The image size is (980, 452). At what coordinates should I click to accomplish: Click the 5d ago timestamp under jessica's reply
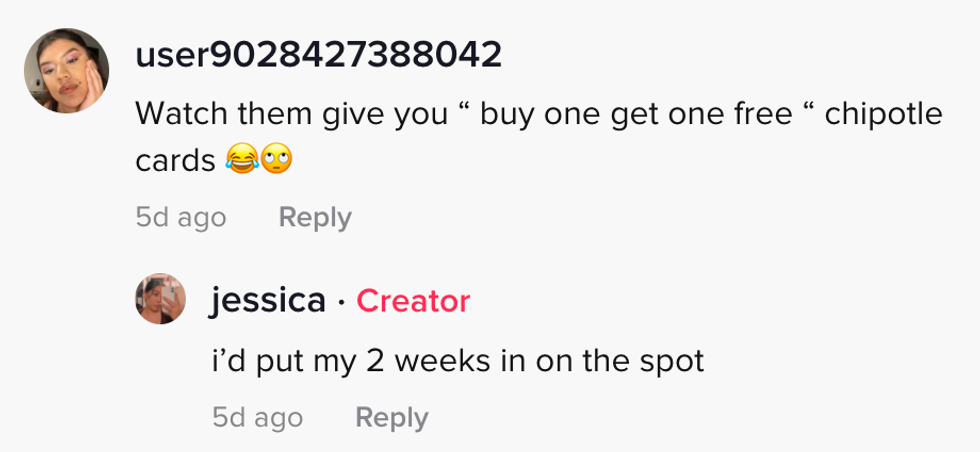tap(257, 417)
